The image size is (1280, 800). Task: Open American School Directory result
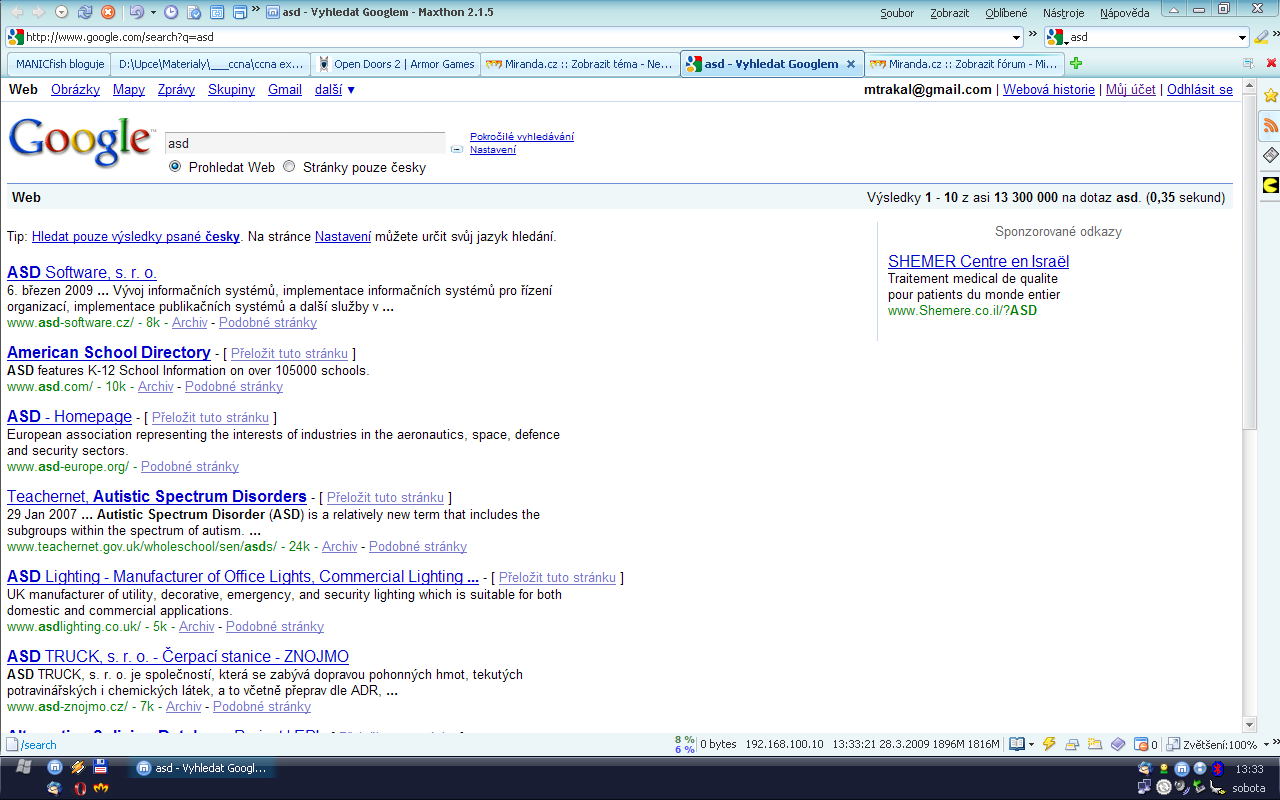(109, 352)
